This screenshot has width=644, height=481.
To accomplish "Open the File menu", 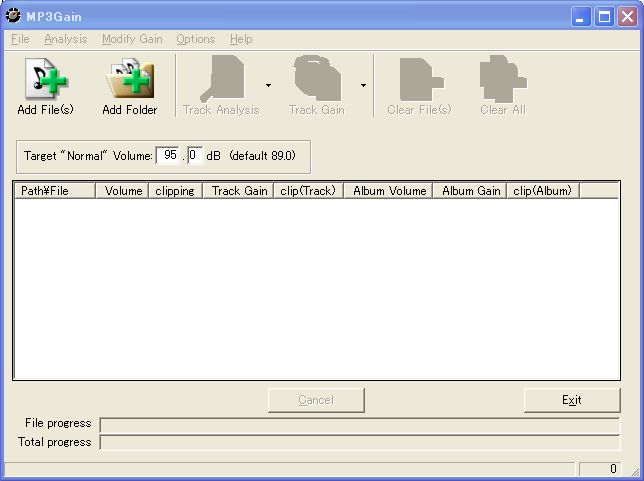I will point(20,39).
